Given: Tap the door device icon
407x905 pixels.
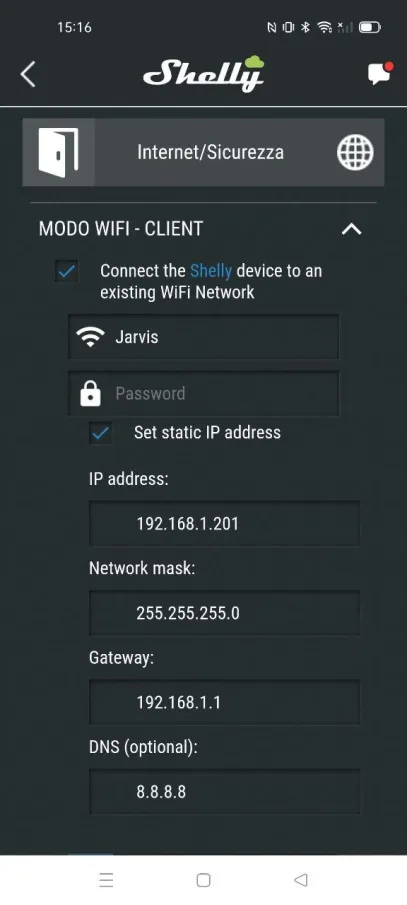Looking at the screenshot, I should click(x=58, y=152).
